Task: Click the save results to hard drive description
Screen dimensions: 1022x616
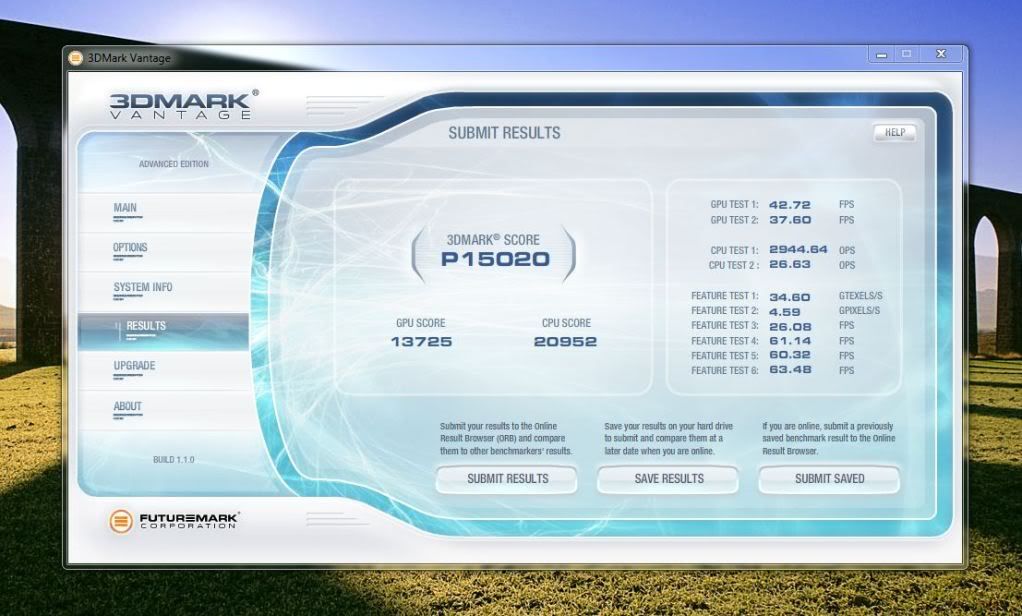Action: click(x=668, y=439)
